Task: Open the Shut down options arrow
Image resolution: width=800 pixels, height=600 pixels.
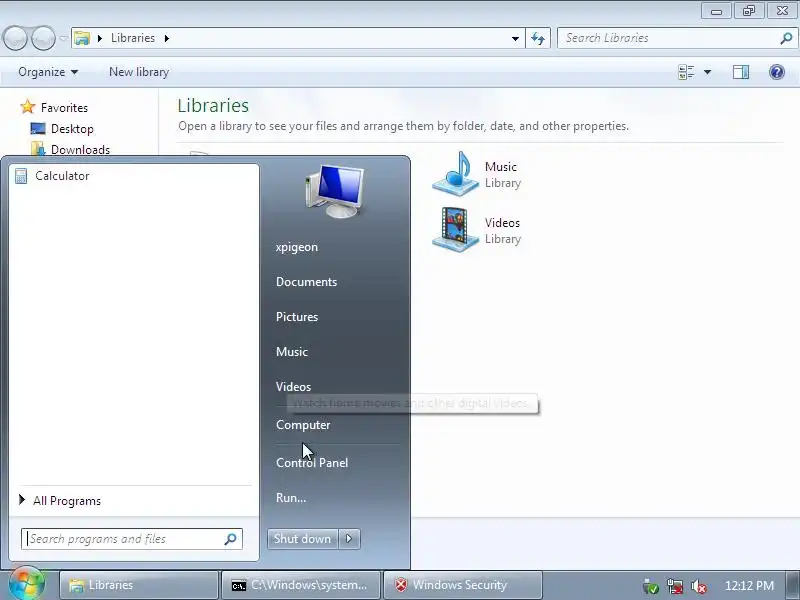Action: (x=349, y=539)
